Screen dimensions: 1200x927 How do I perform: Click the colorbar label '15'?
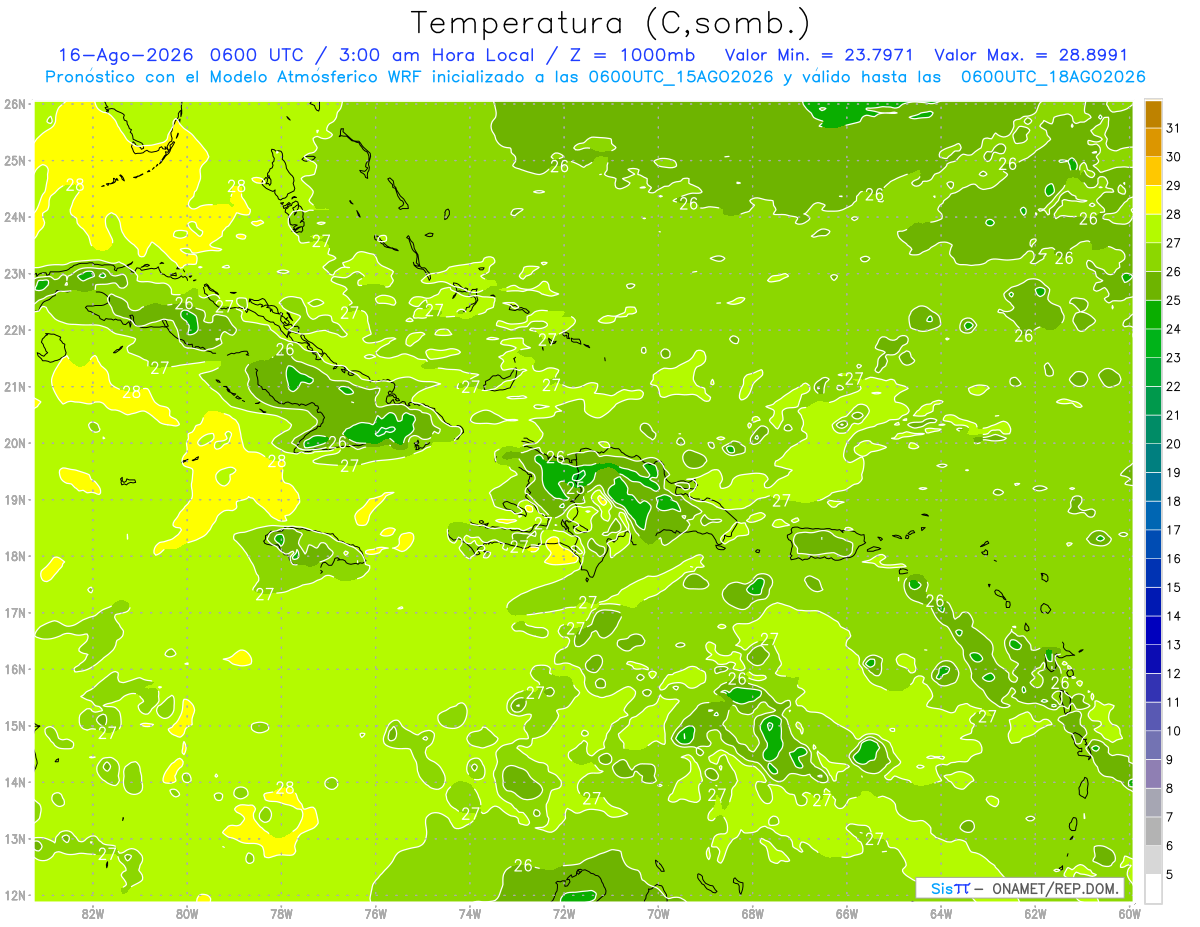tap(1174, 587)
